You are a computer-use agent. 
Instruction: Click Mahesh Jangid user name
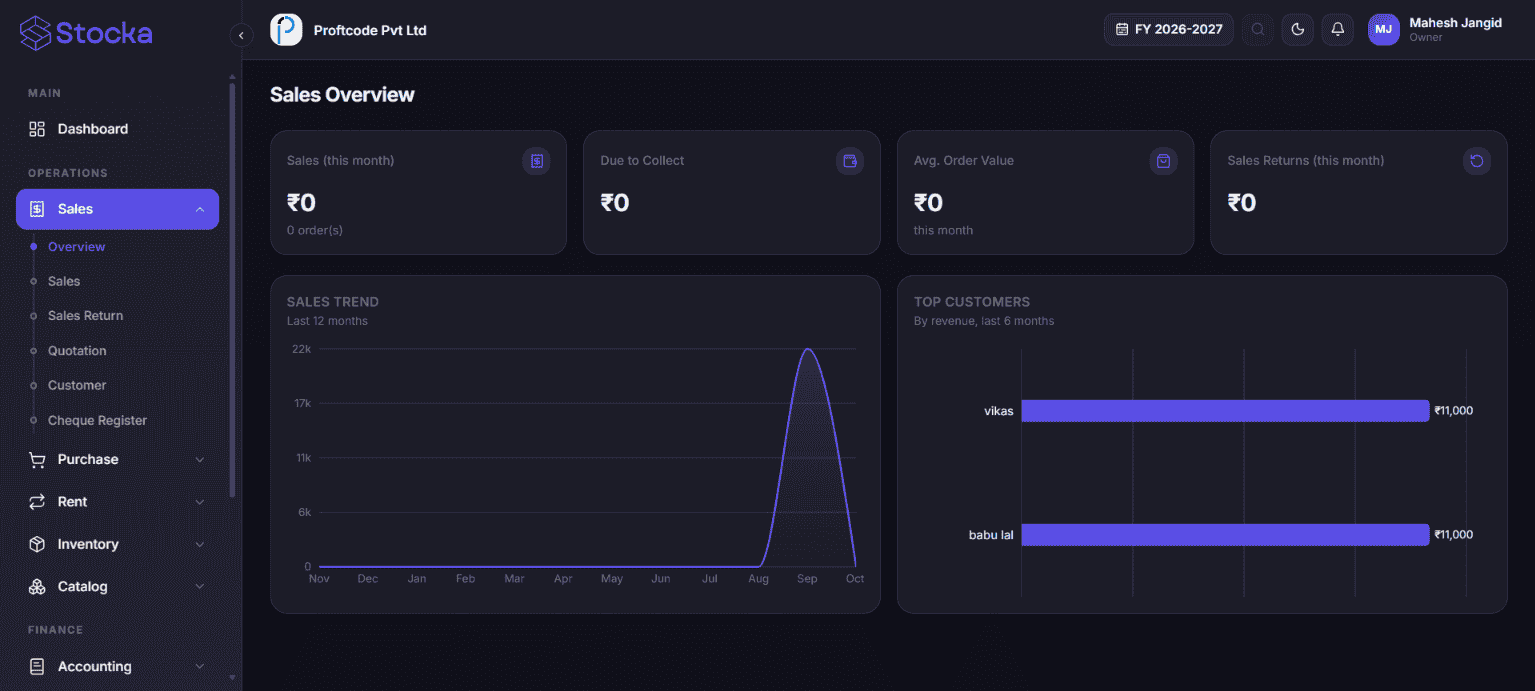click(x=1455, y=23)
